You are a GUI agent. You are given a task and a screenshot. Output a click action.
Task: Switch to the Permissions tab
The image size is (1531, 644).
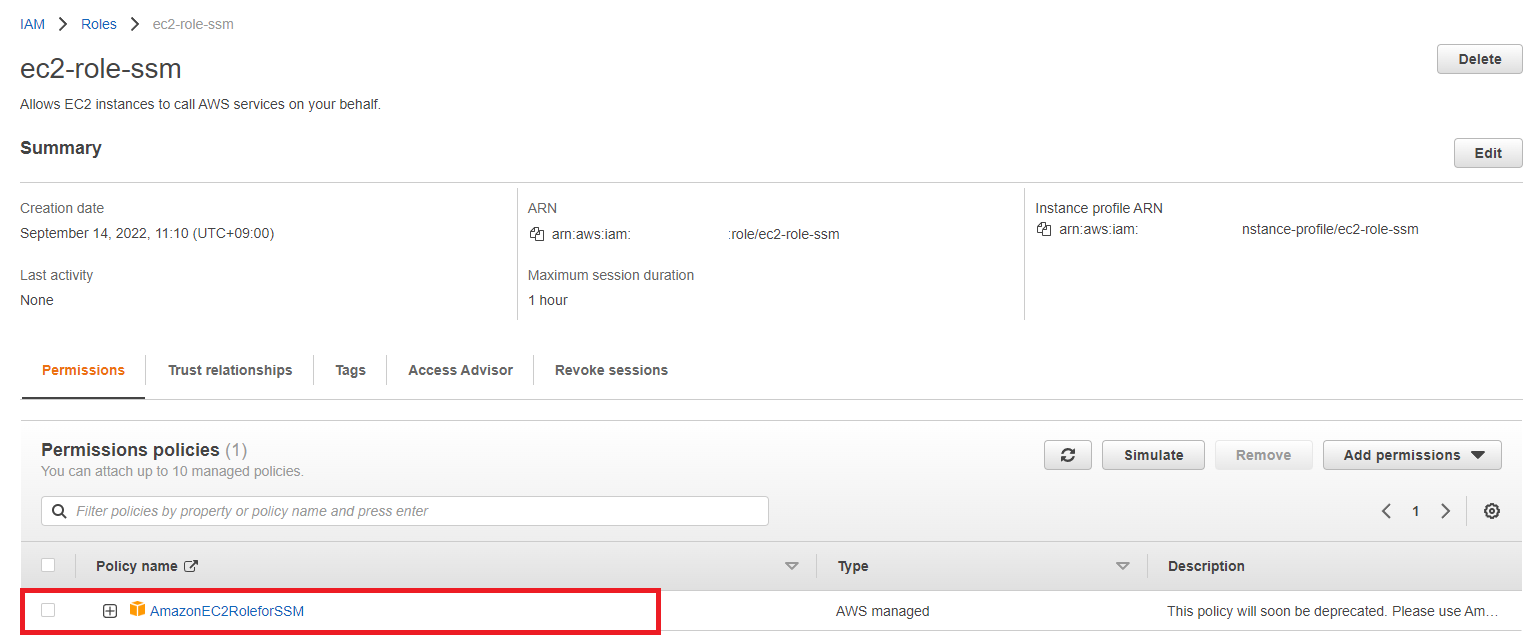tap(83, 370)
